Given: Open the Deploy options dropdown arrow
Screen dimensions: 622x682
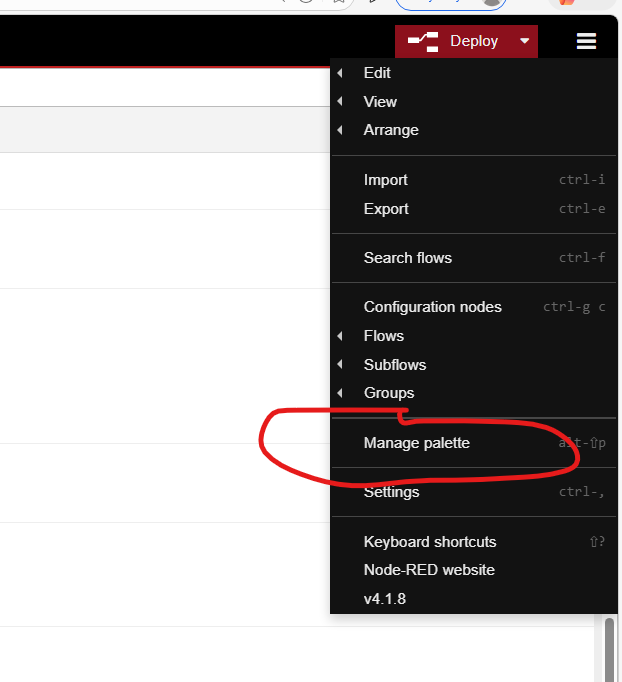Looking at the screenshot, I should [x=524, y=41].
